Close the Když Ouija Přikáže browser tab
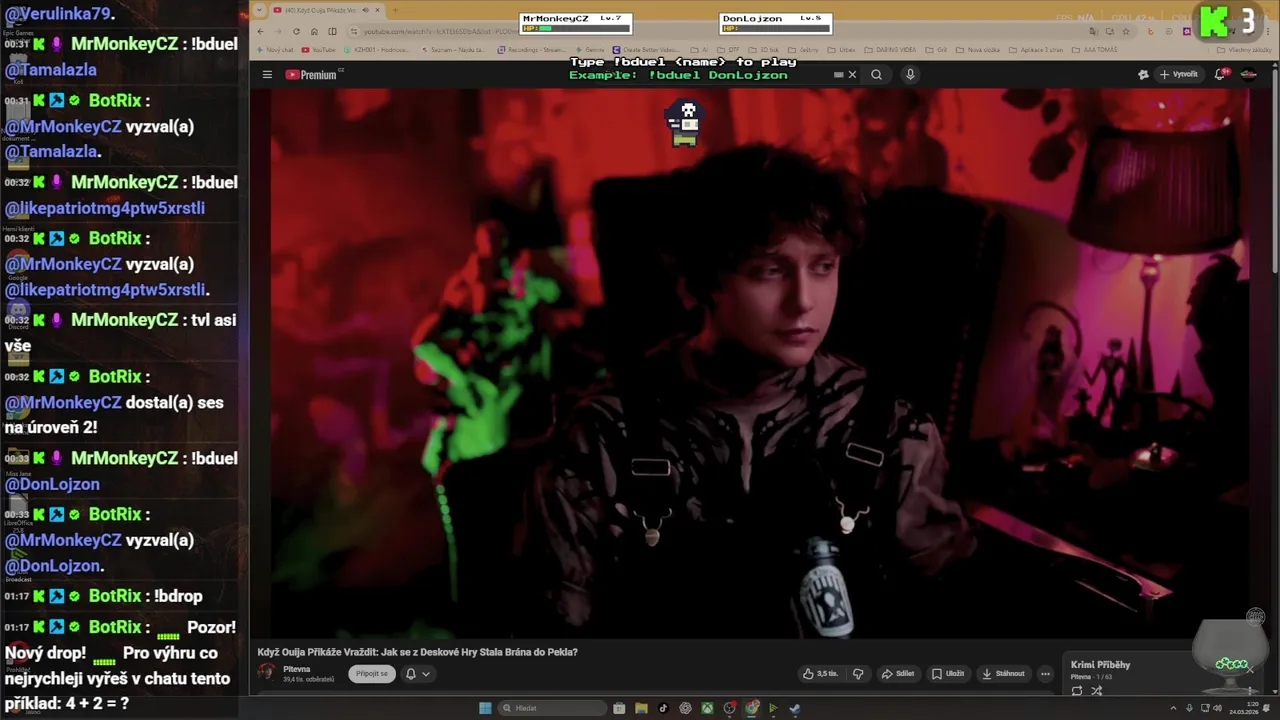The image size is (1280, 720). click(377, 10)
